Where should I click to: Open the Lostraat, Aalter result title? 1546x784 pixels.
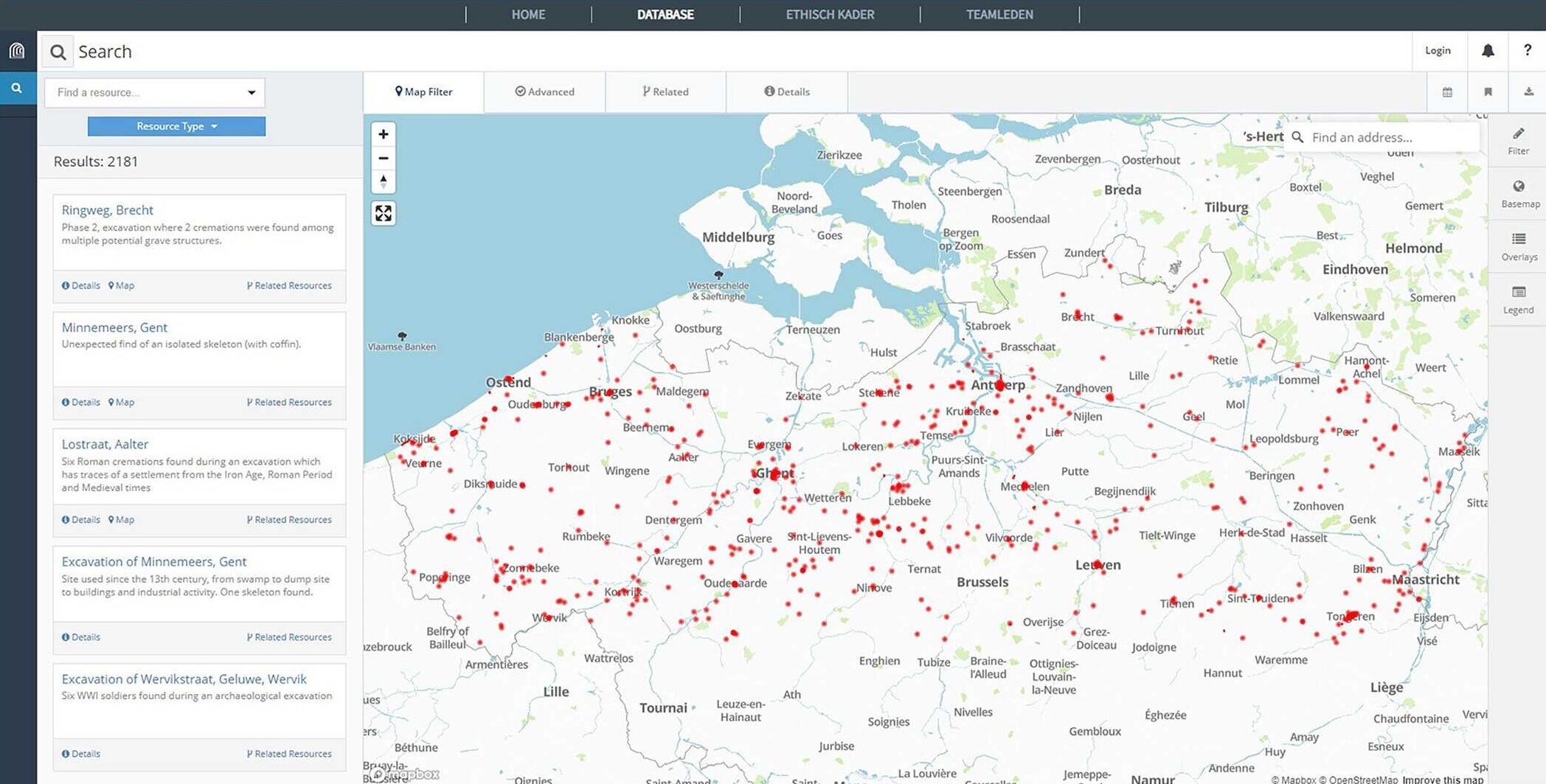tap(105, 444)
